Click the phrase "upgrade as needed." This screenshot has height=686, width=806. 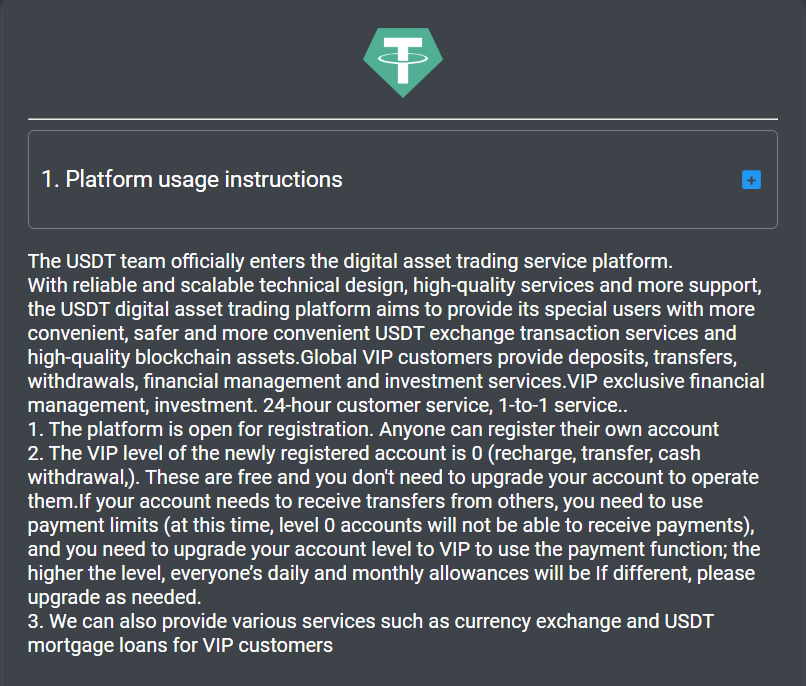(115, 598)
